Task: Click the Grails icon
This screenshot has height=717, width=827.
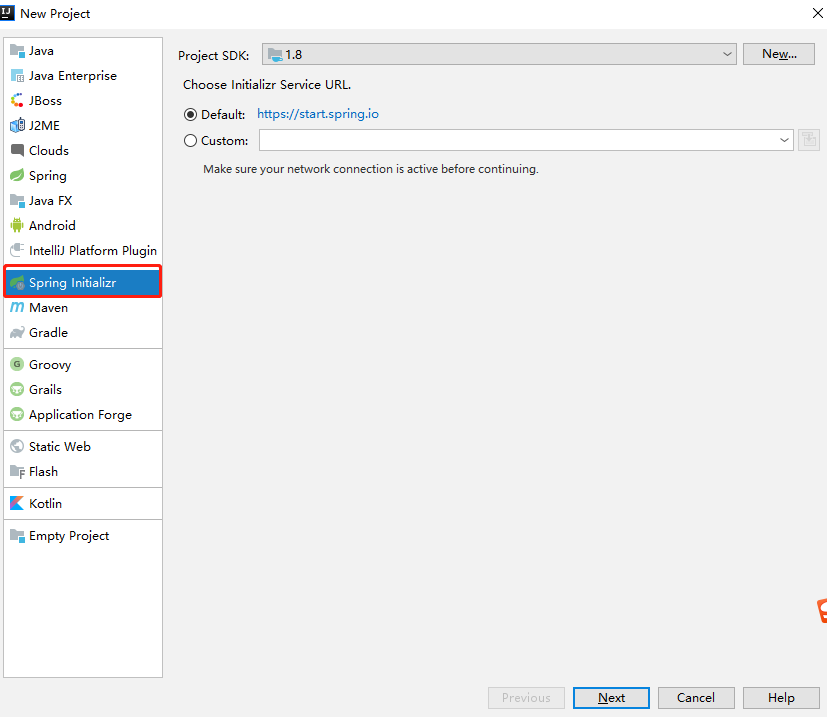Action: (17, 389)
